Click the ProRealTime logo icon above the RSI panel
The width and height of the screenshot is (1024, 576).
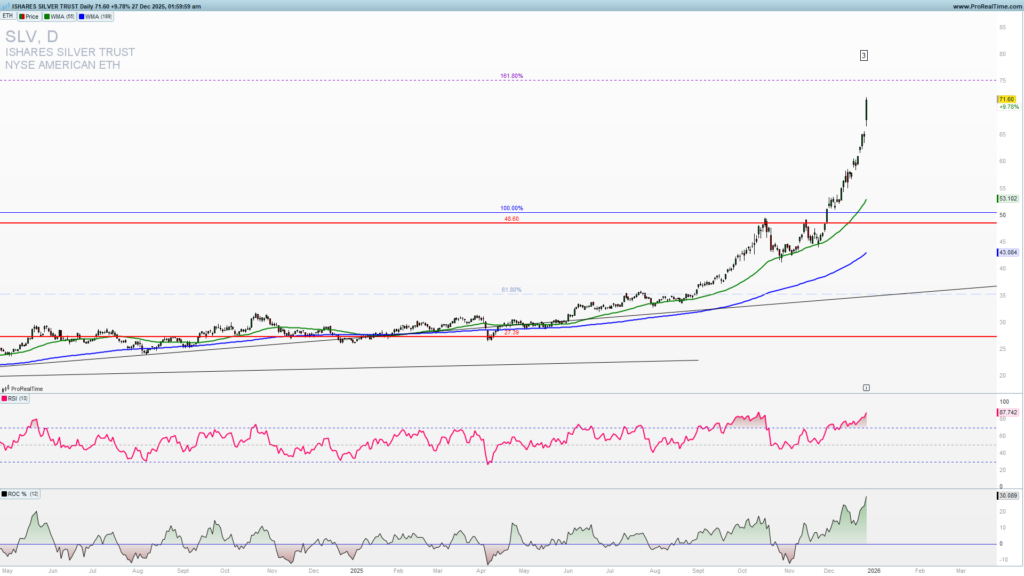click(x=6, y=388)
